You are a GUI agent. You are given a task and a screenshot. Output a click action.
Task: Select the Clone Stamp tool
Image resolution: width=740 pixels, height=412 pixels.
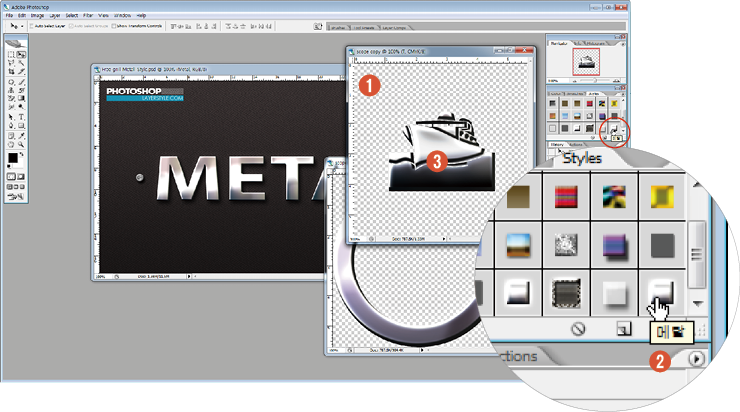[x=12, y=90]
